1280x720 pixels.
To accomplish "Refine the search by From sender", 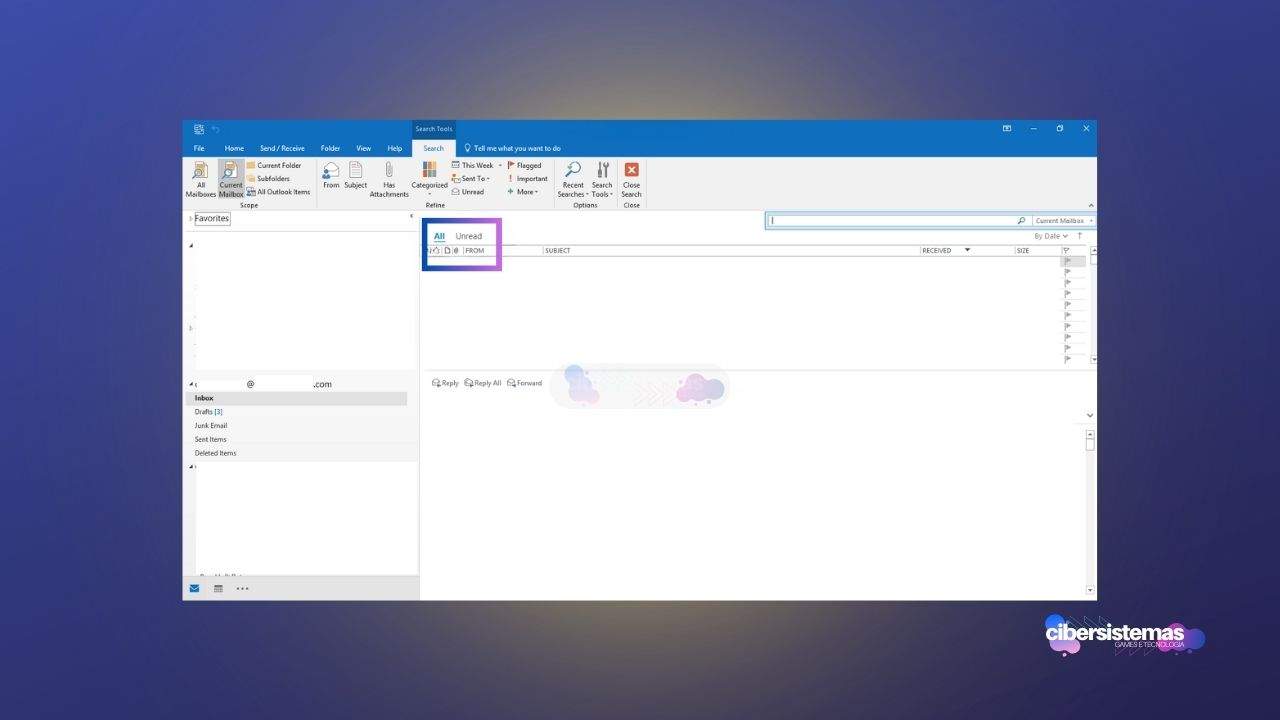I will 331,176.
